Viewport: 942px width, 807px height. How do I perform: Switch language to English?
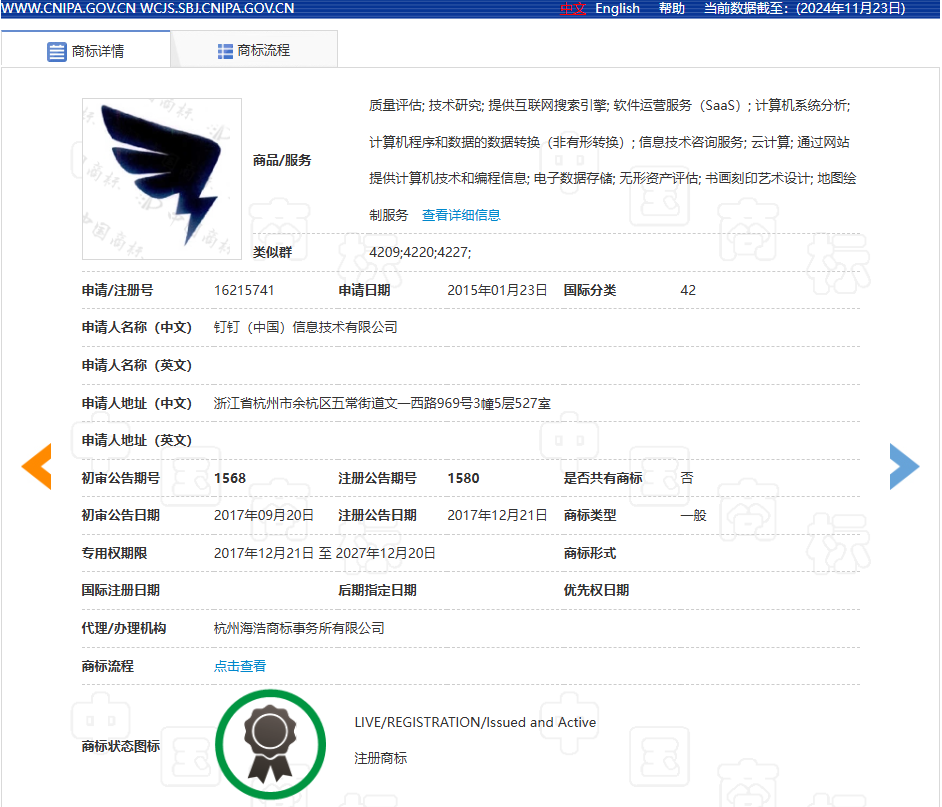(x=617, y=8)
